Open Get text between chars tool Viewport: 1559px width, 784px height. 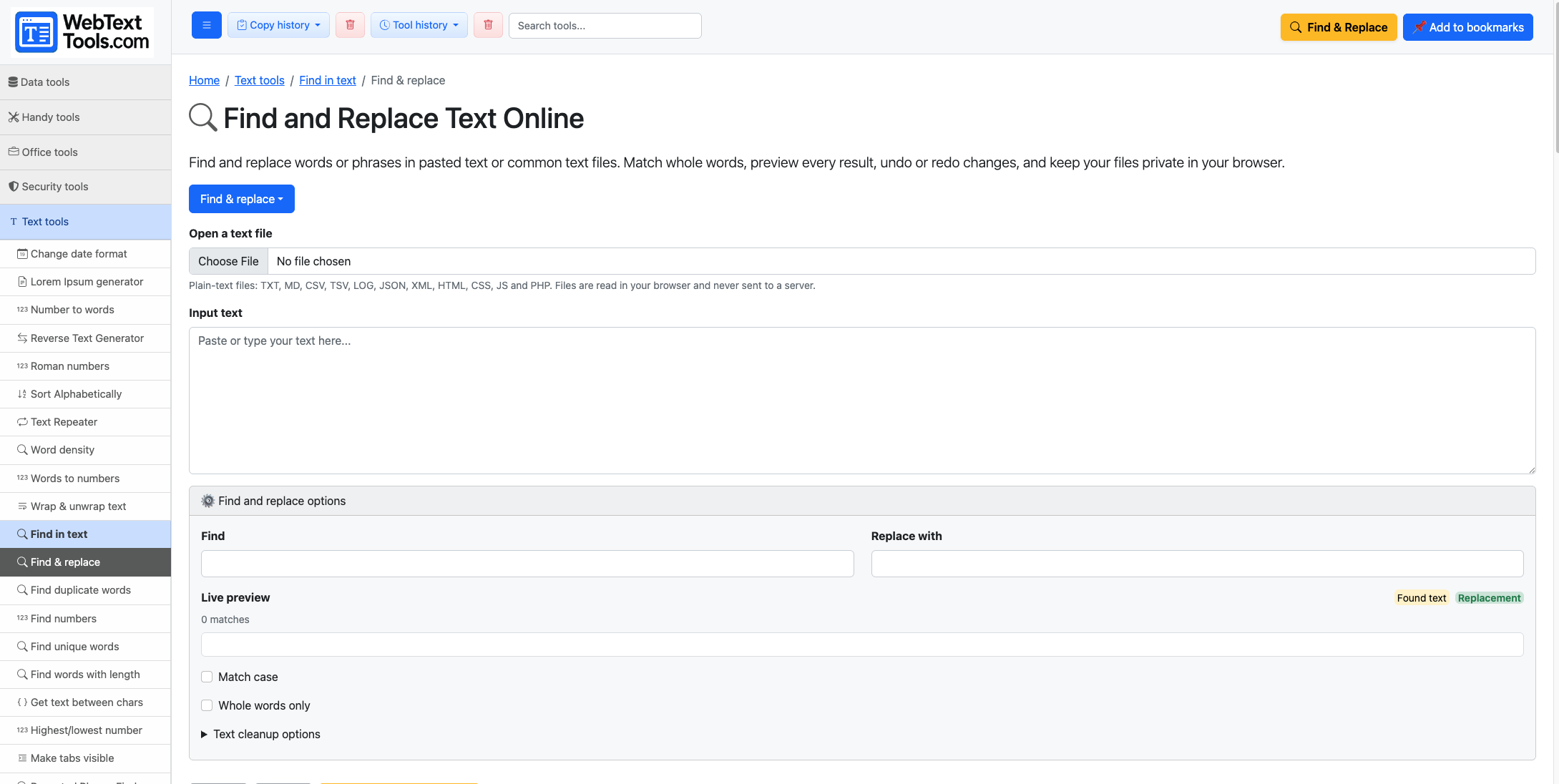pyautogui.click(x=86, y=702)
